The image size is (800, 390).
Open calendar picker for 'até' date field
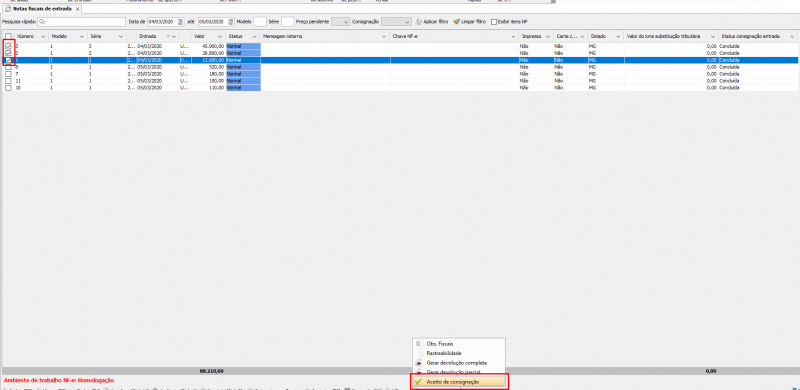[x=231, y=21]
